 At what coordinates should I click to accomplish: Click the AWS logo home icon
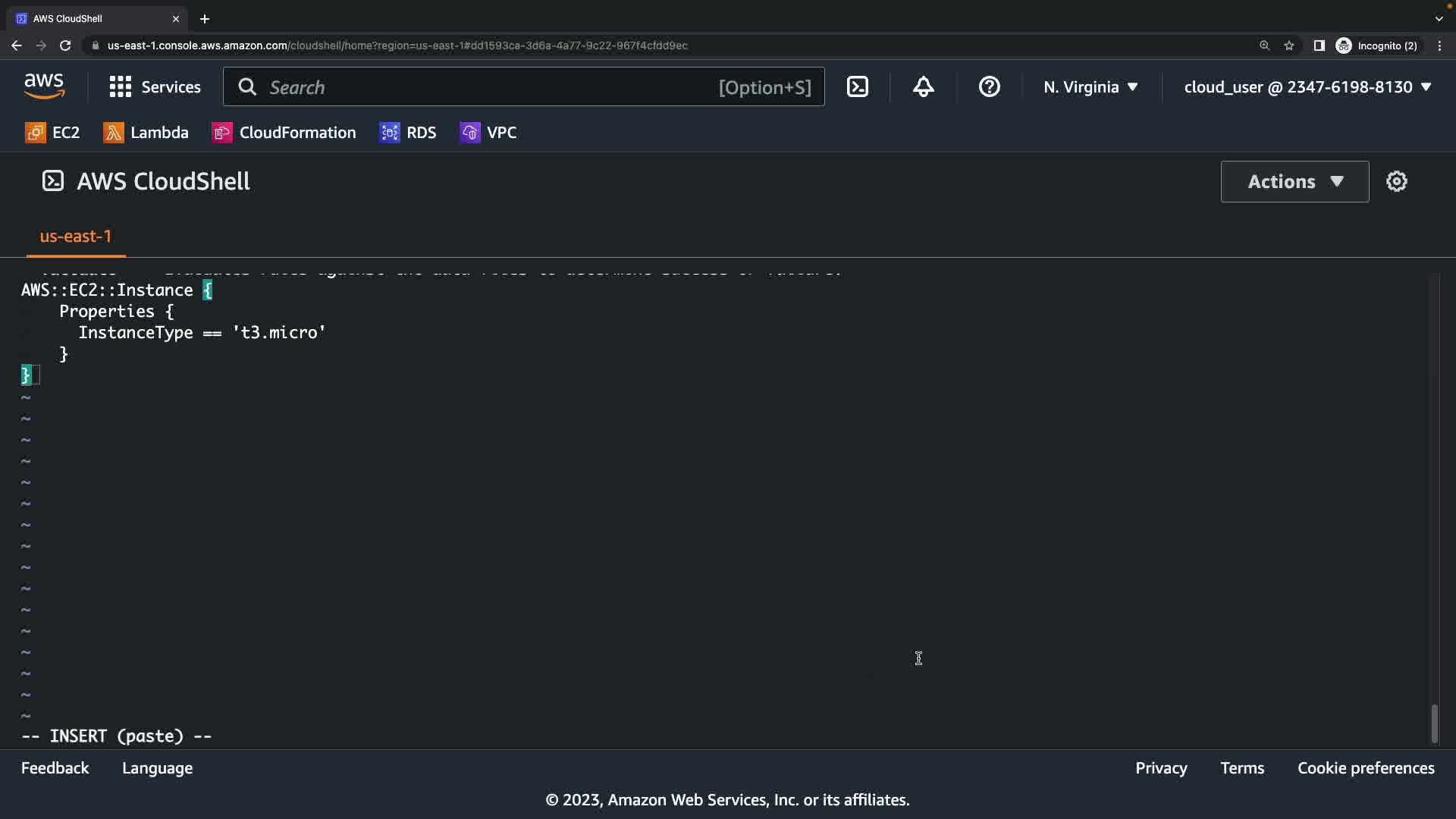[44, 87]
